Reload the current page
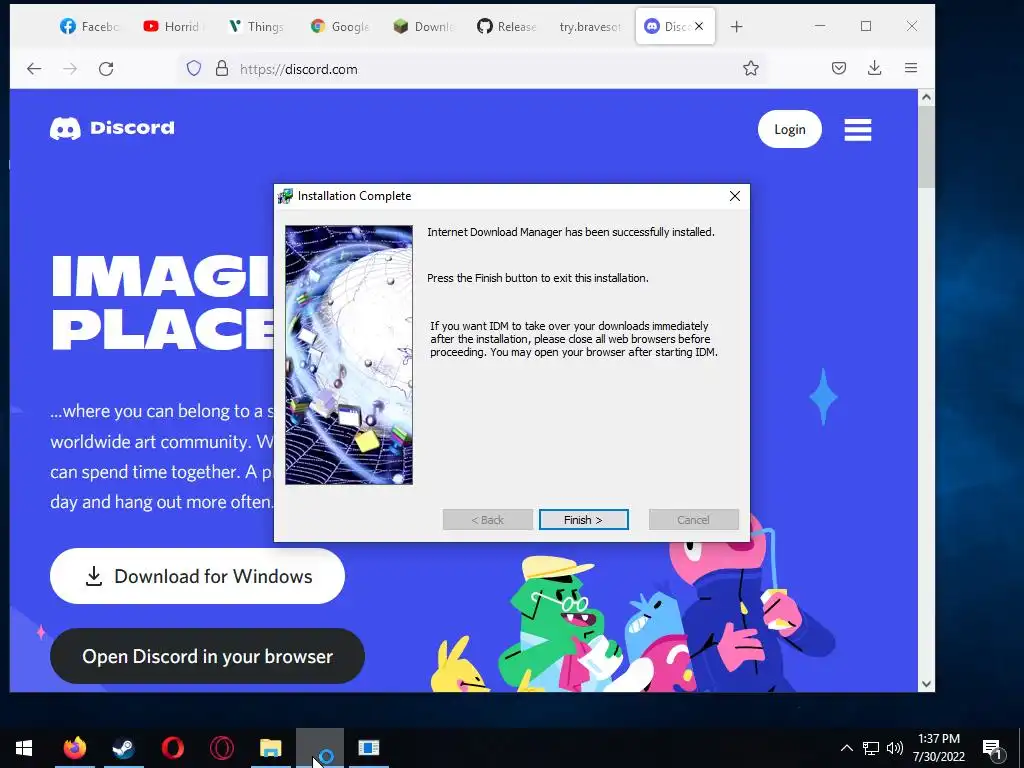 click(x=106, y=69)
